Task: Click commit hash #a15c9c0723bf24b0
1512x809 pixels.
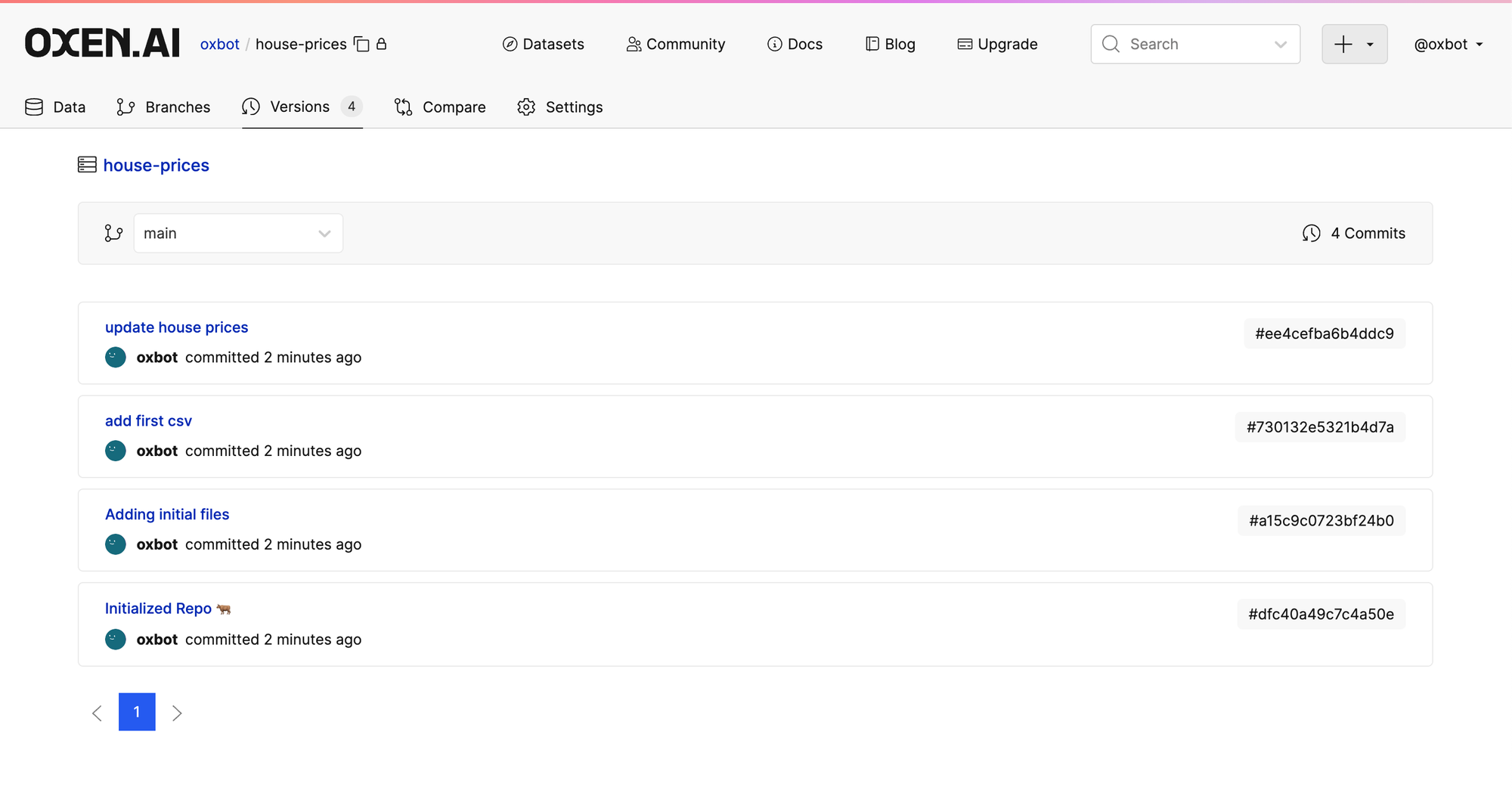Action: [x=1321, y=520]
